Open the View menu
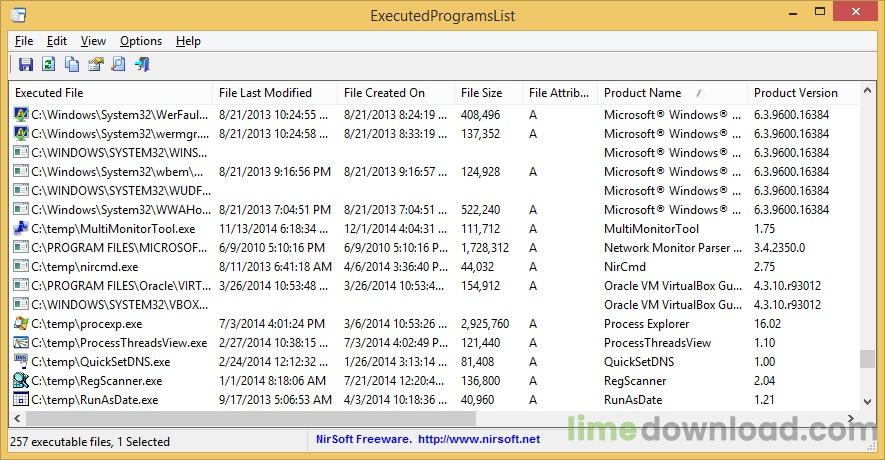The height and width of the screenshot is (460, 885). [x=93, y=41]
